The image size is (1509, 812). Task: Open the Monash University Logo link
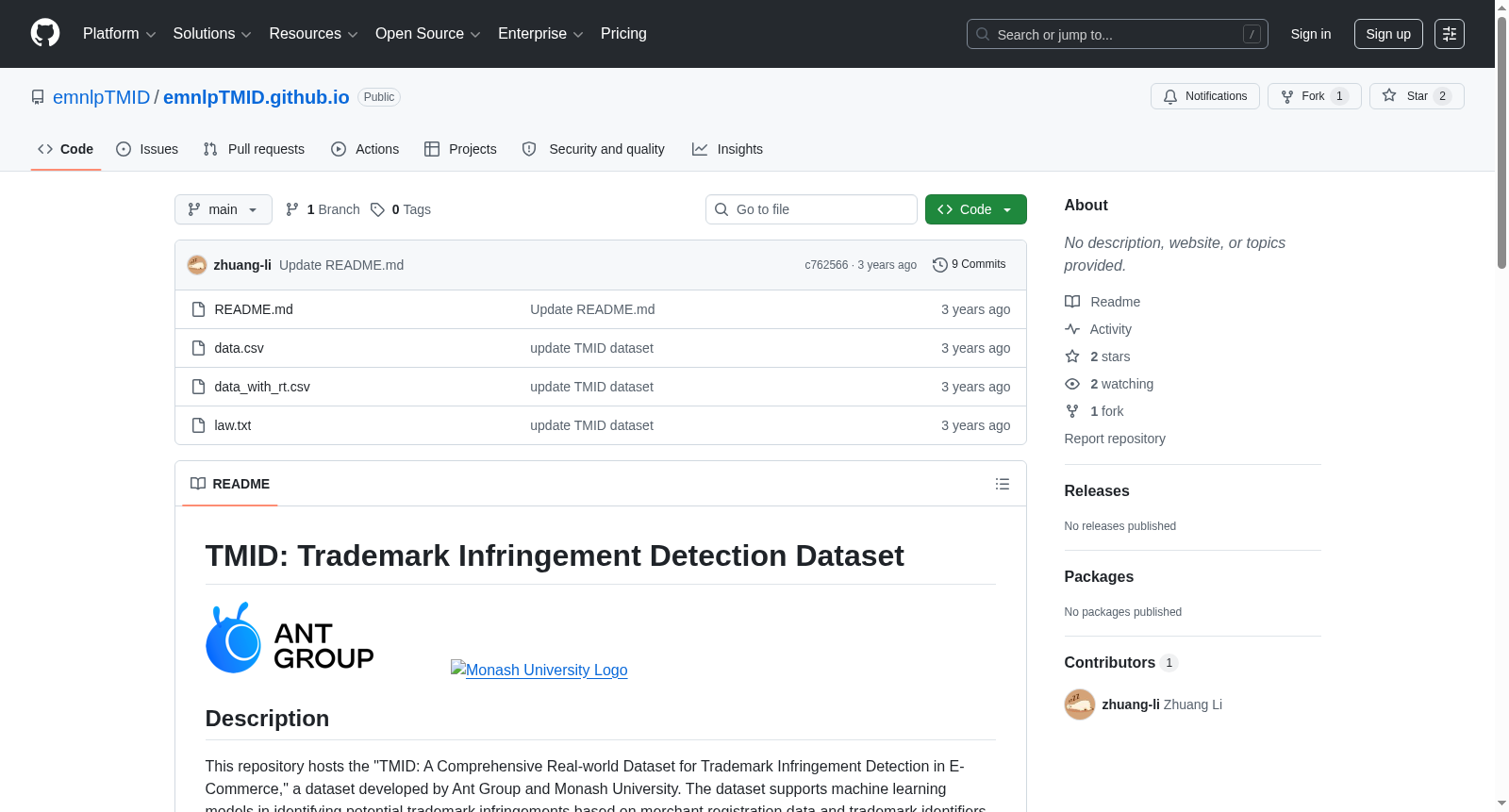tap(539, 670)
